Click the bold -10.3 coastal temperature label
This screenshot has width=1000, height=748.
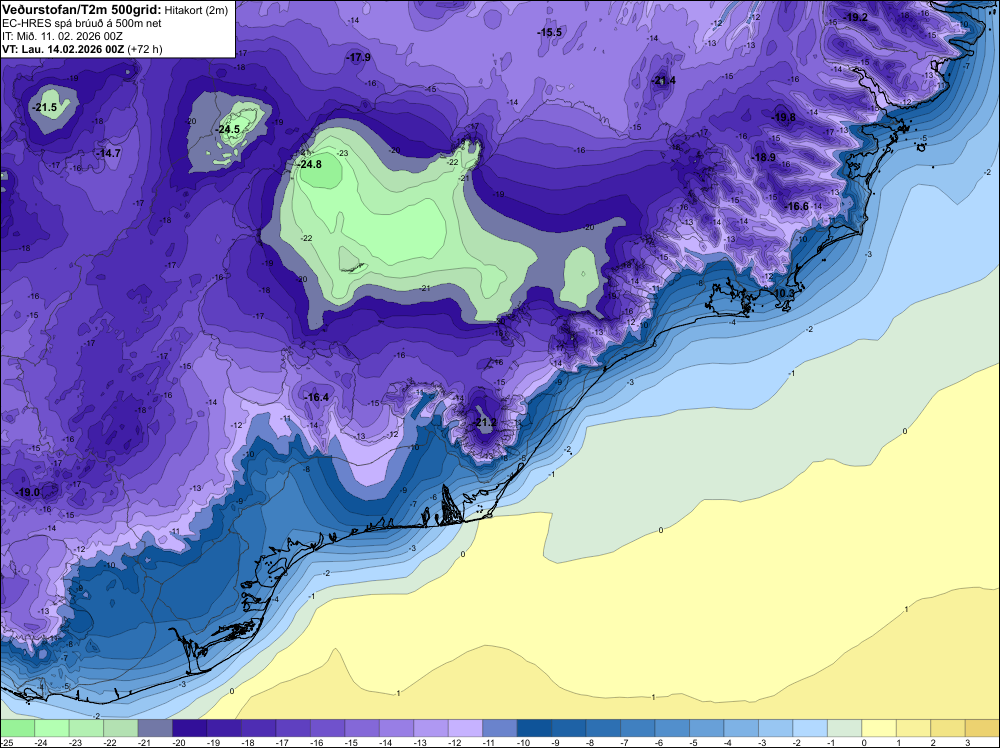(x=783, y=293)
